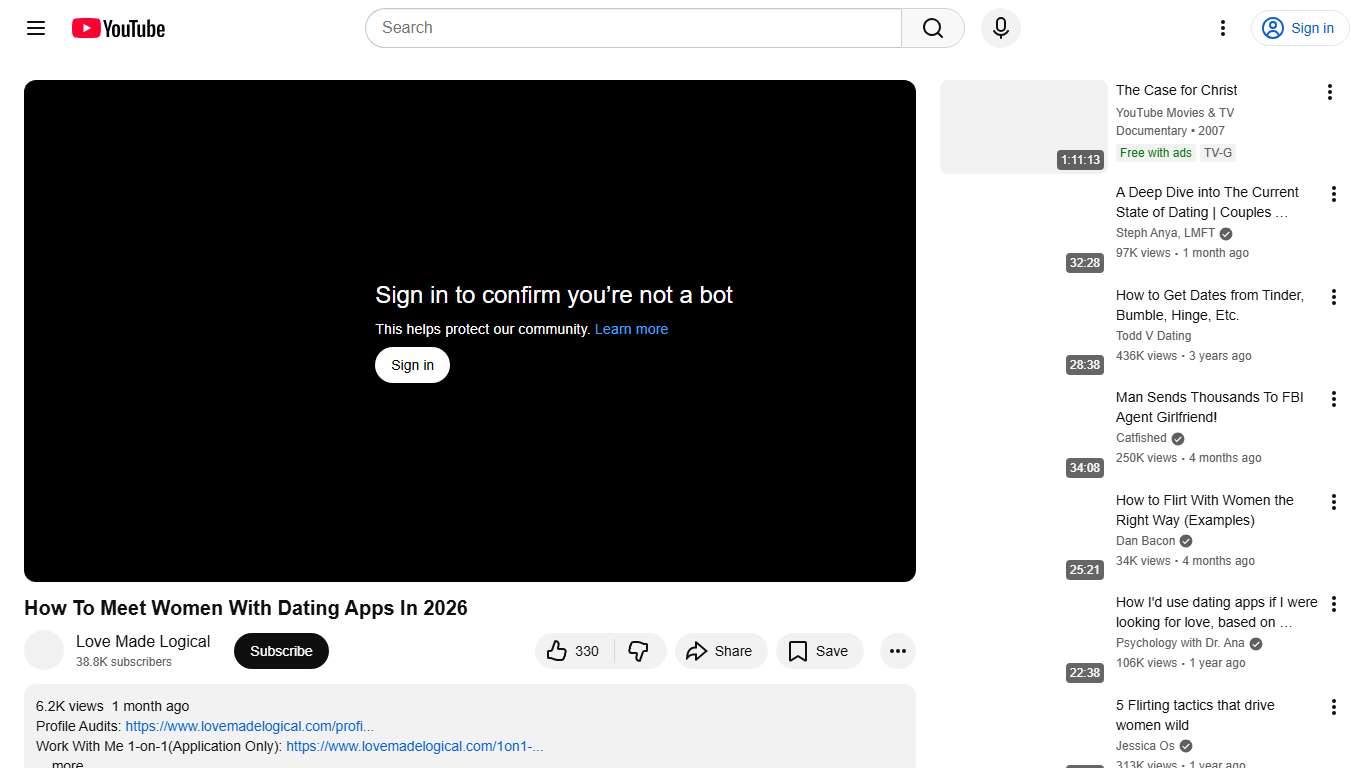1366x768 pixels.
Task: Open the settings menu in the top bar
Action: pyautogui.click(x=1222, y=28)
